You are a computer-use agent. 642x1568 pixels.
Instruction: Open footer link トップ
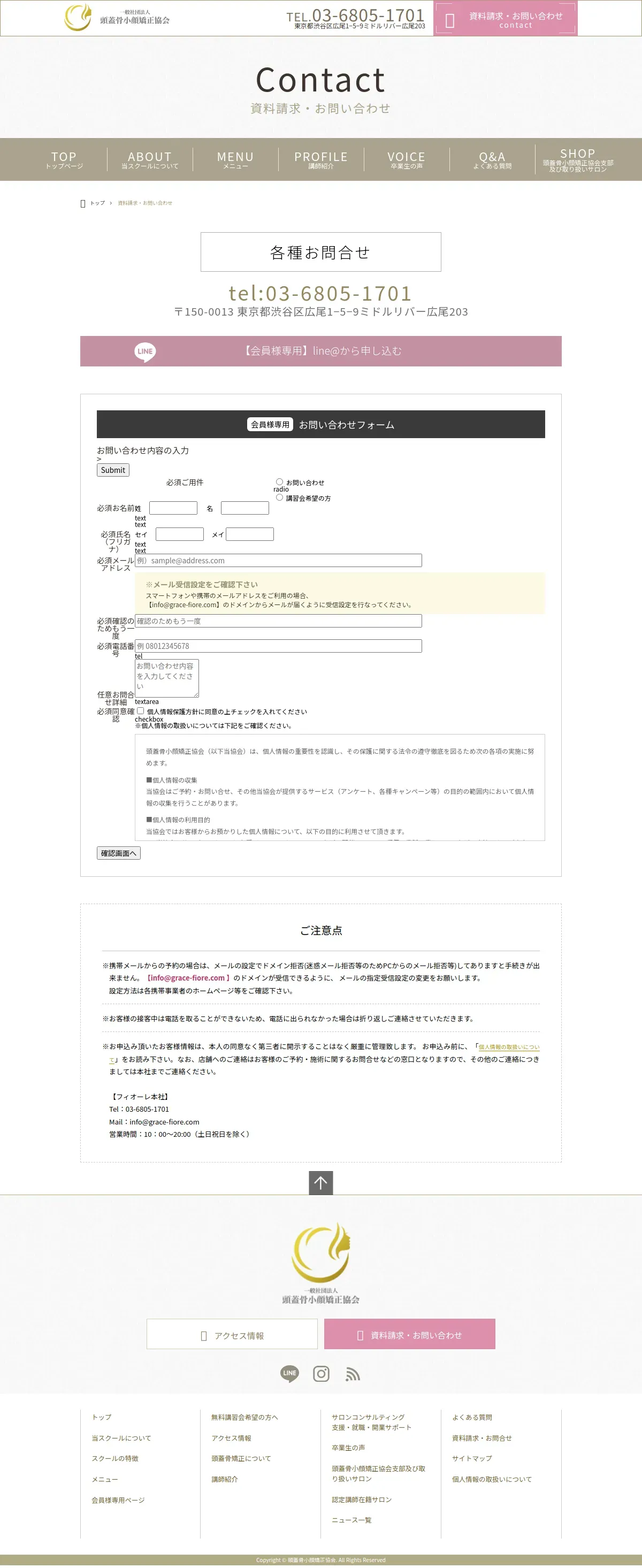(x=102, y=1417)
